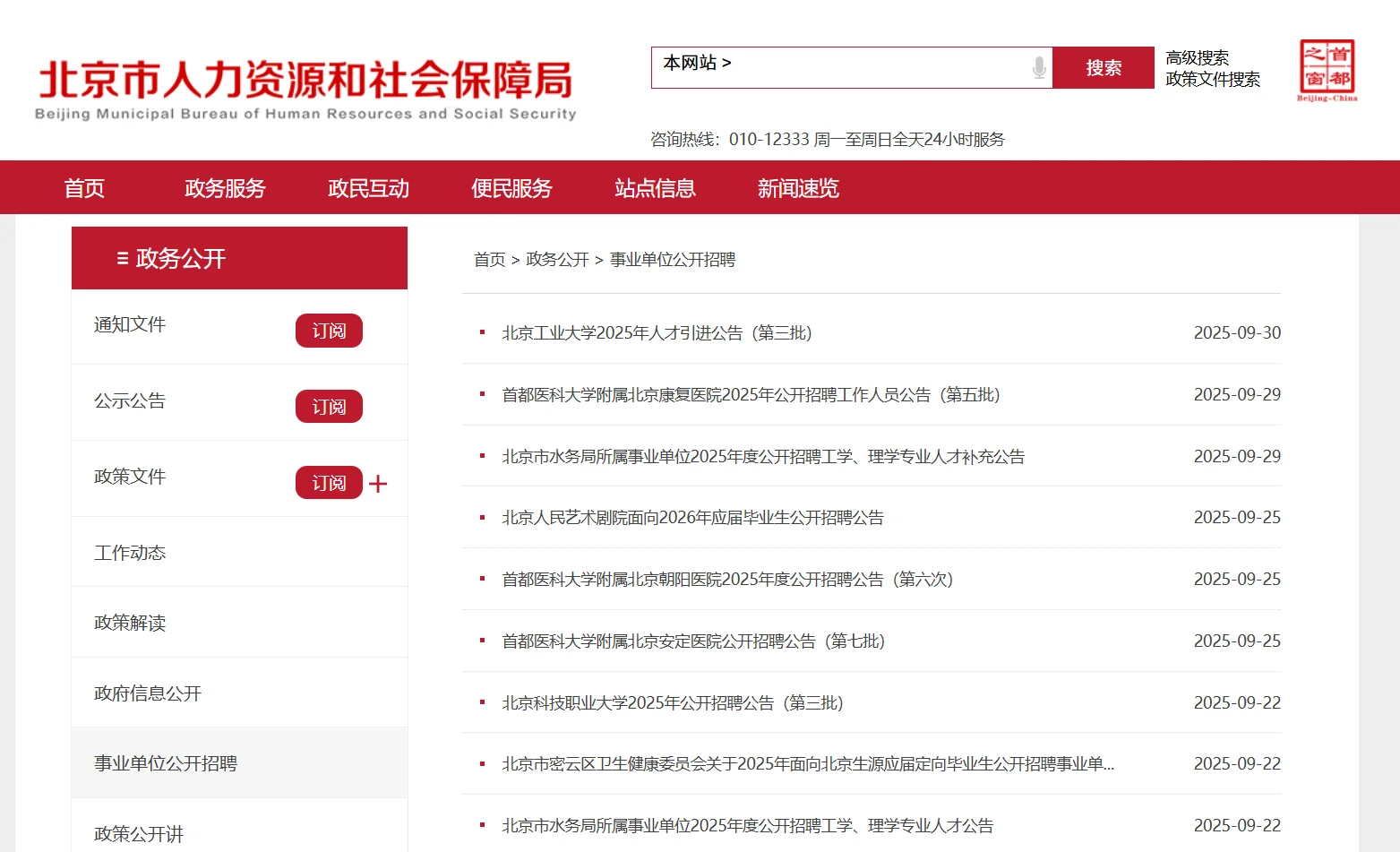Open 北京市水务局 人才补充公告 link

(x=763, y=457)
